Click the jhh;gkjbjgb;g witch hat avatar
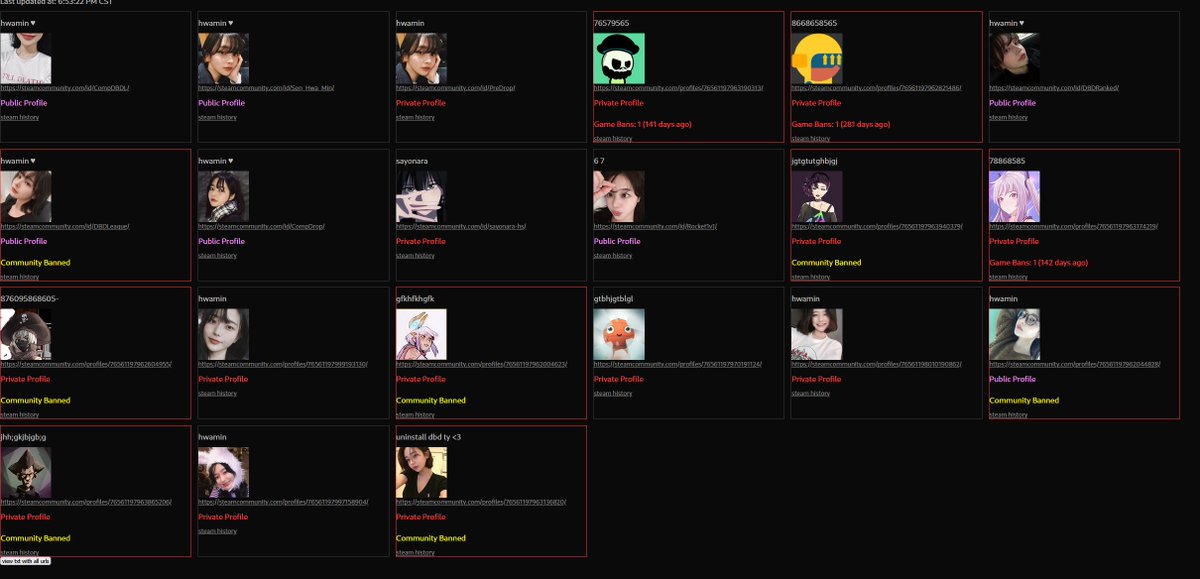The width and height of the screenshot is (1200, 579). pyautogui.click(x=25, y=472)
